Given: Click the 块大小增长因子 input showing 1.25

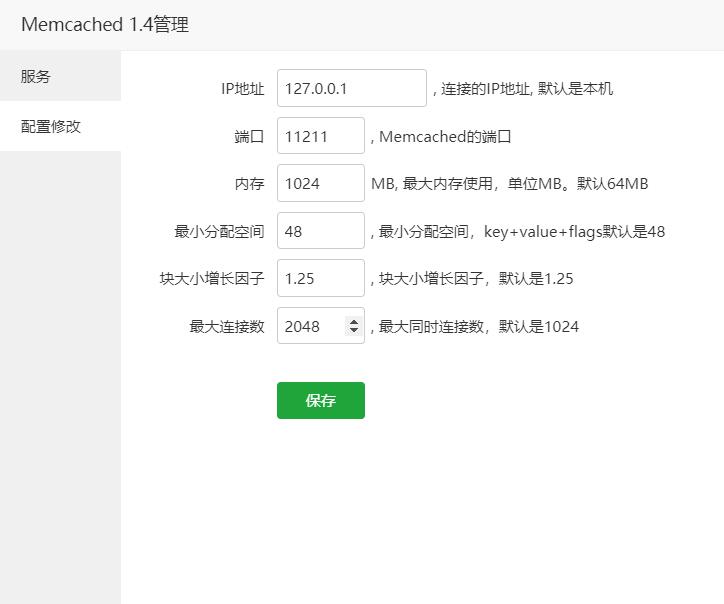Looking at the screenshot, I should tap(321, 278).
